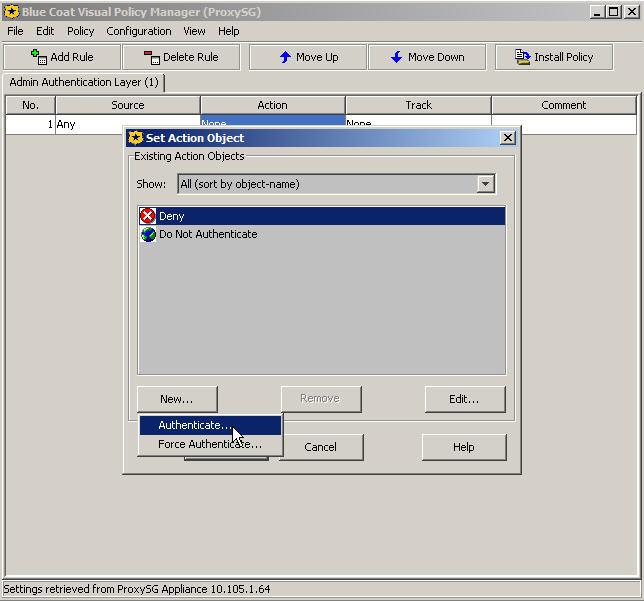Click the Delete Rule toolbar icon
This screenshot has height=601, width=644.
(x=151, y=57)
